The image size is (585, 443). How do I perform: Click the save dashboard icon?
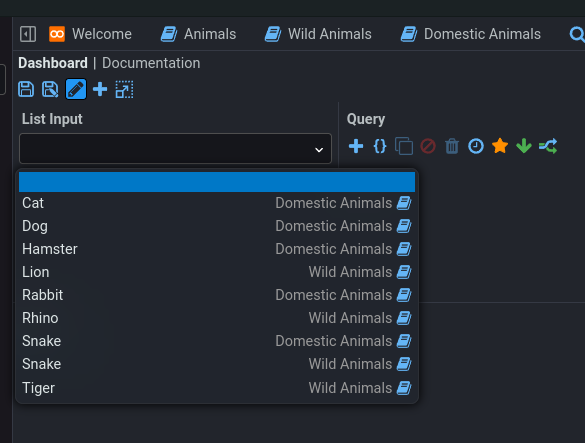[x=26, y=90]
